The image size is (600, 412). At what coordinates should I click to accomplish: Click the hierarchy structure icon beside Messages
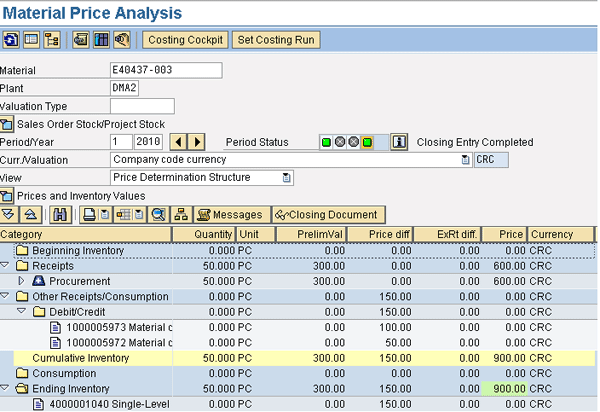tap(181, 215)
